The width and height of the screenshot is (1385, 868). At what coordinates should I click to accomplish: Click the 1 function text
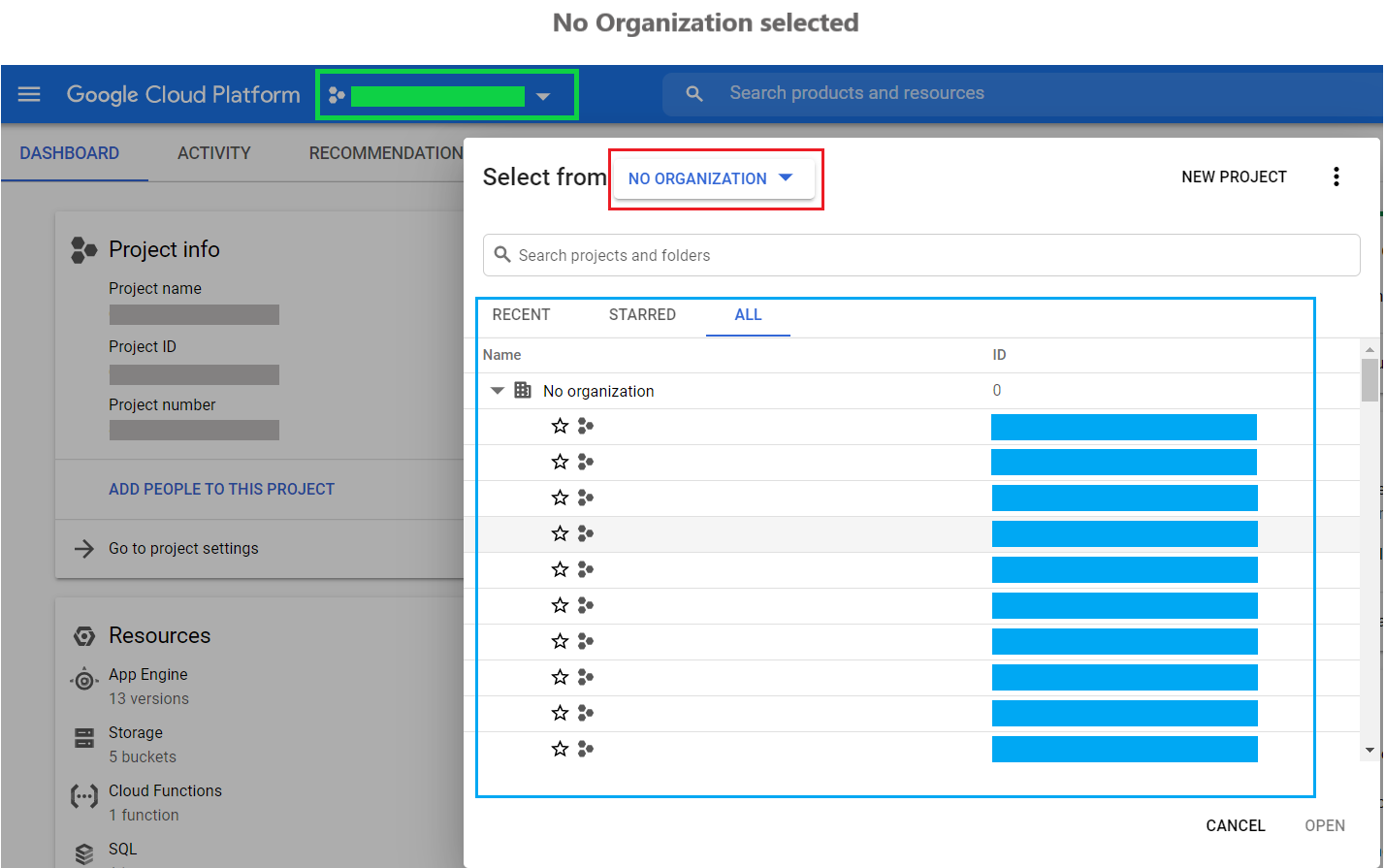(x=144, y=815)
